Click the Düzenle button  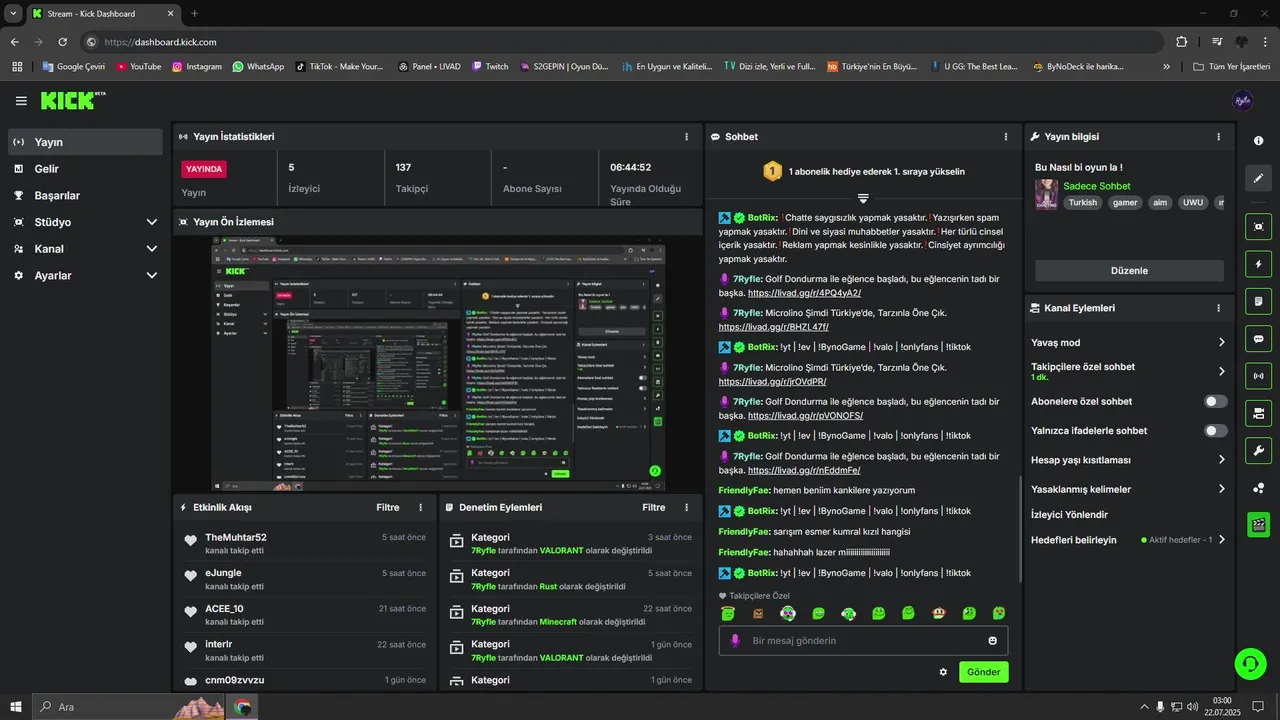point(1129,271)
